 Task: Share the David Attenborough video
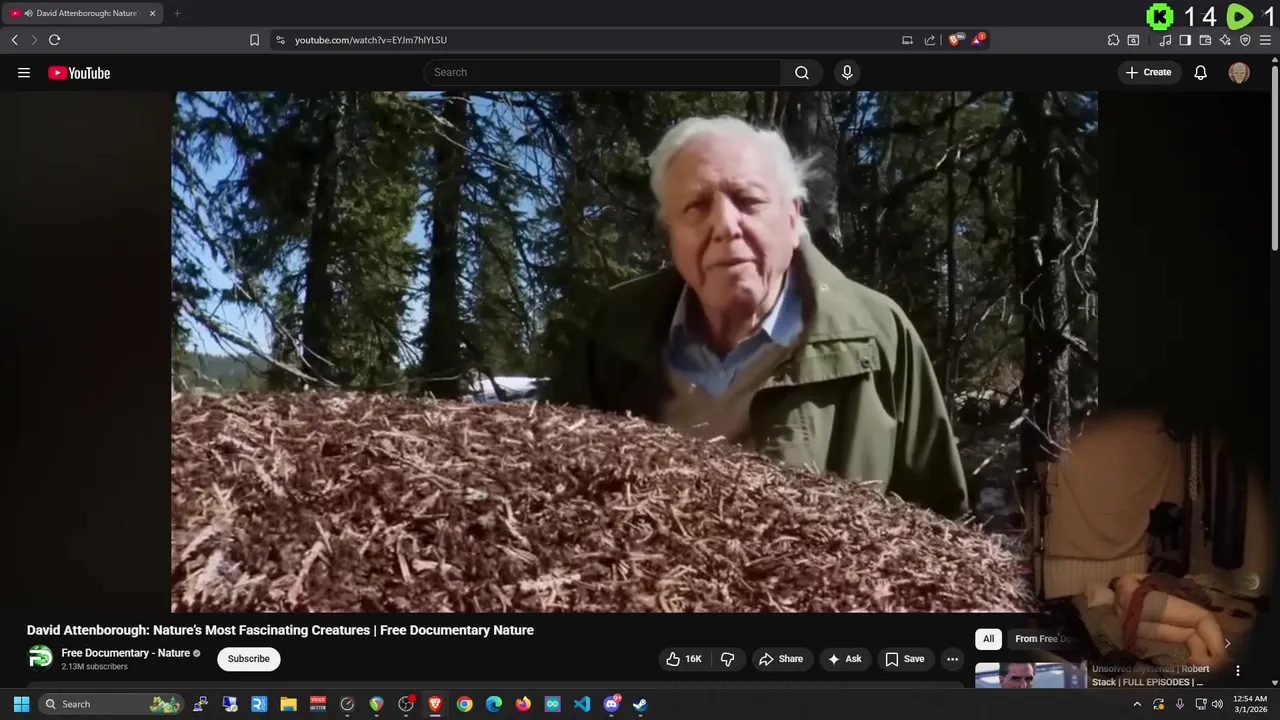click(x=781, y=659)
